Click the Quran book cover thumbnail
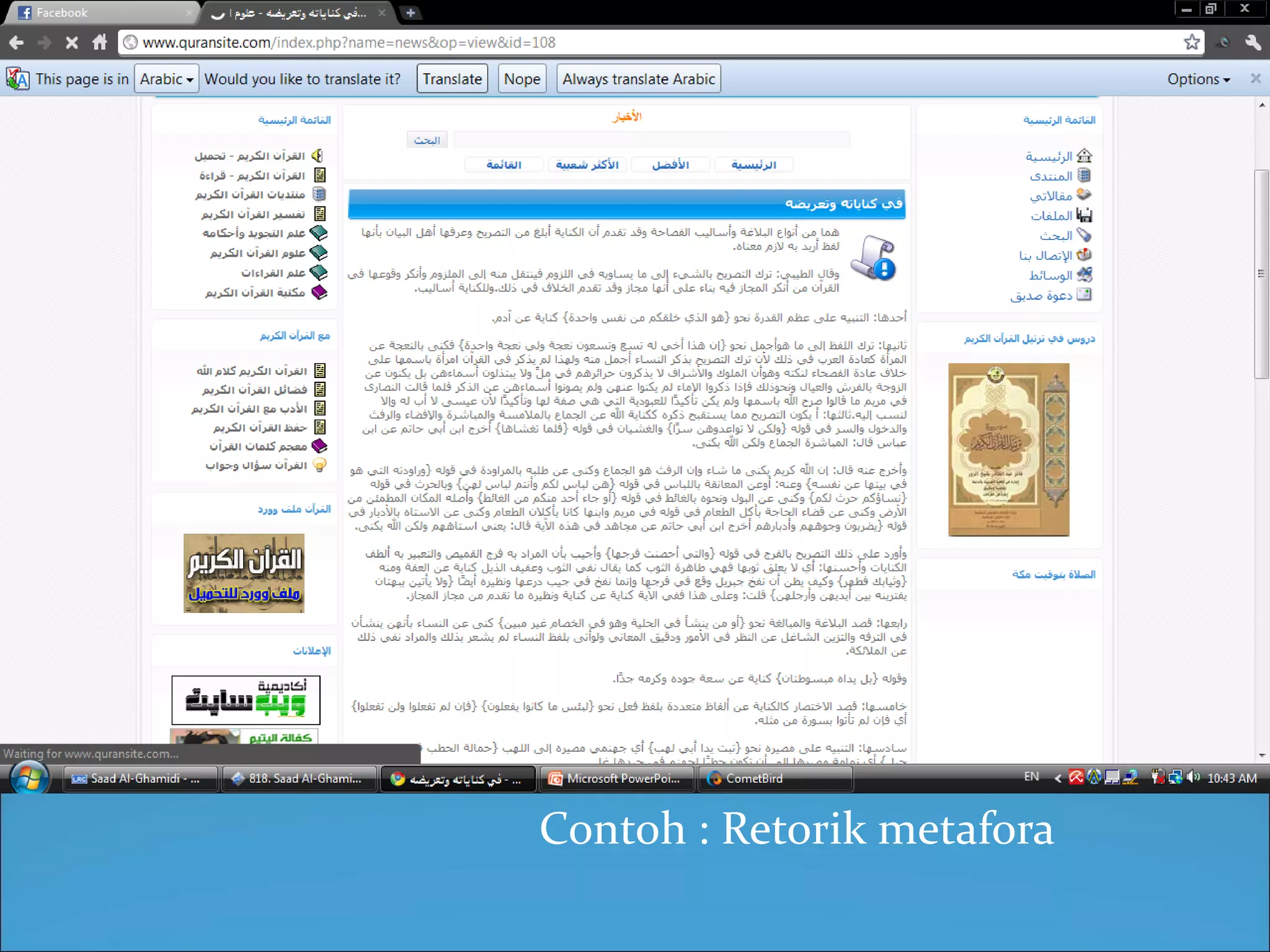This screenshot has height=952, width=1270. (x=1008, y=449)
